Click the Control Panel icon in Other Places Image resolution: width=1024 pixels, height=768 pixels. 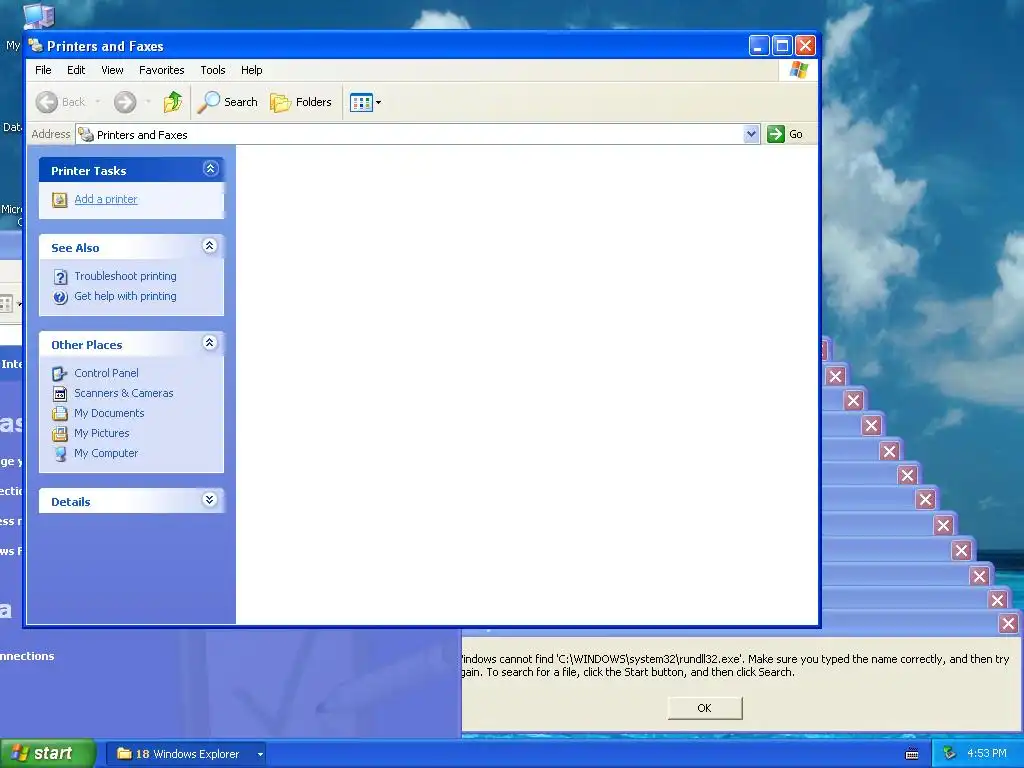click(x=60, y=374)
